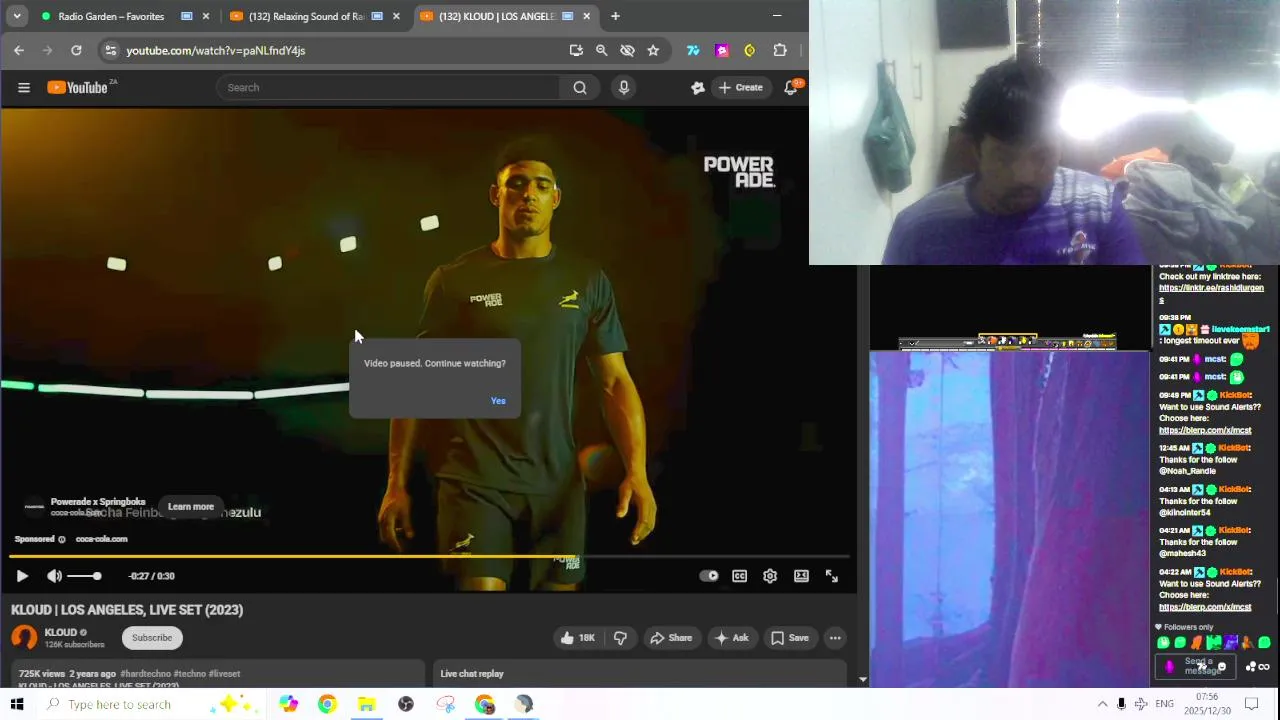Viewport: 1280px width, 720px height.
Task: Click the zoom magnifier icon in address bar
Action: click(601, 50)
